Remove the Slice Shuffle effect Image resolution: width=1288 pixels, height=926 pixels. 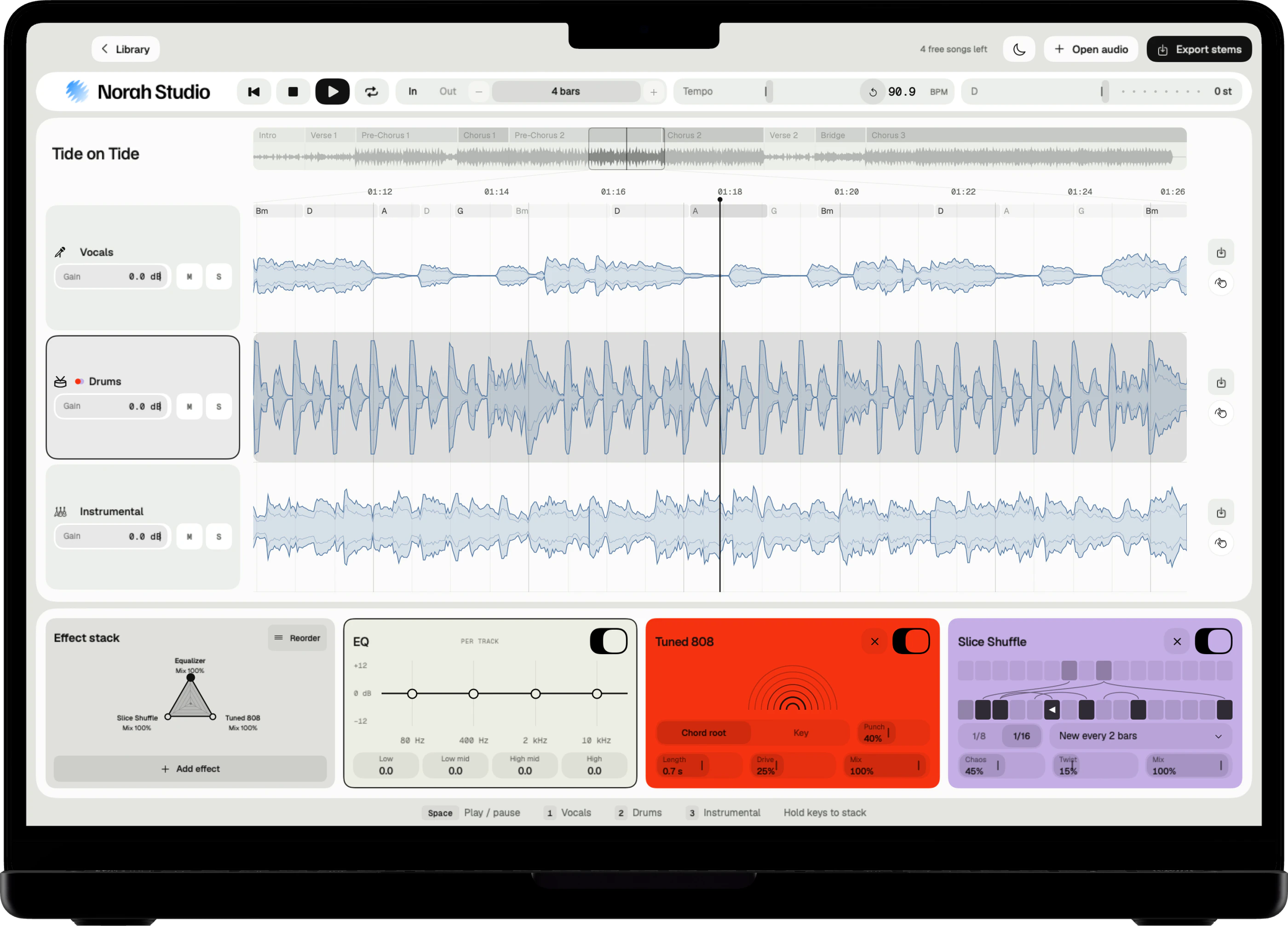coord(1177,642)
